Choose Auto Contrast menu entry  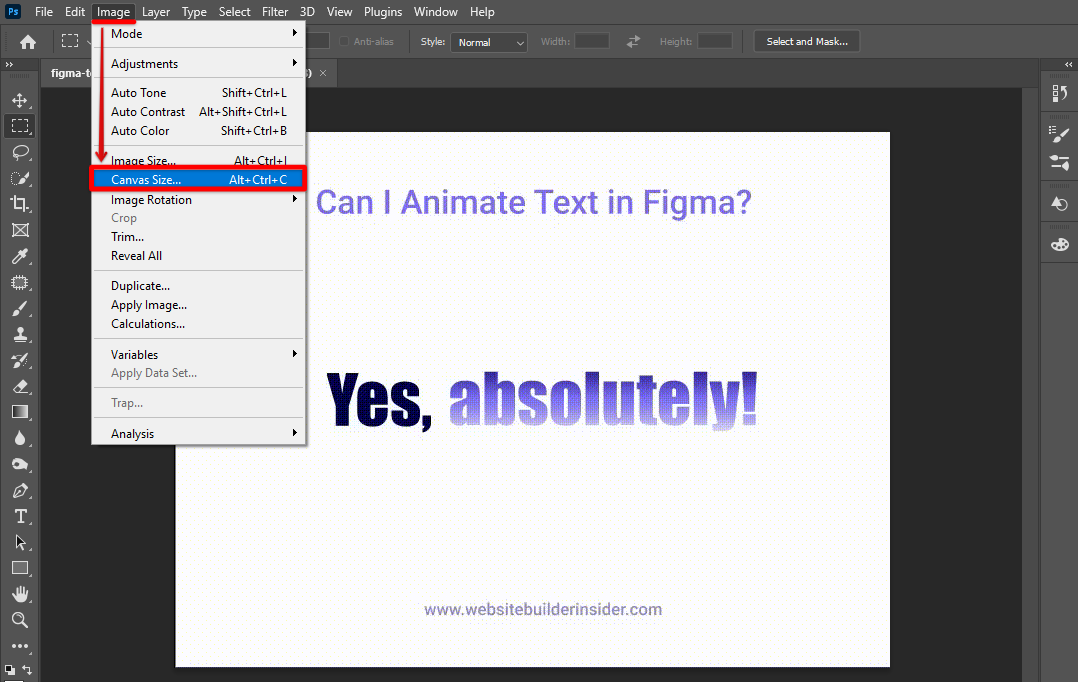click(199, 112)
